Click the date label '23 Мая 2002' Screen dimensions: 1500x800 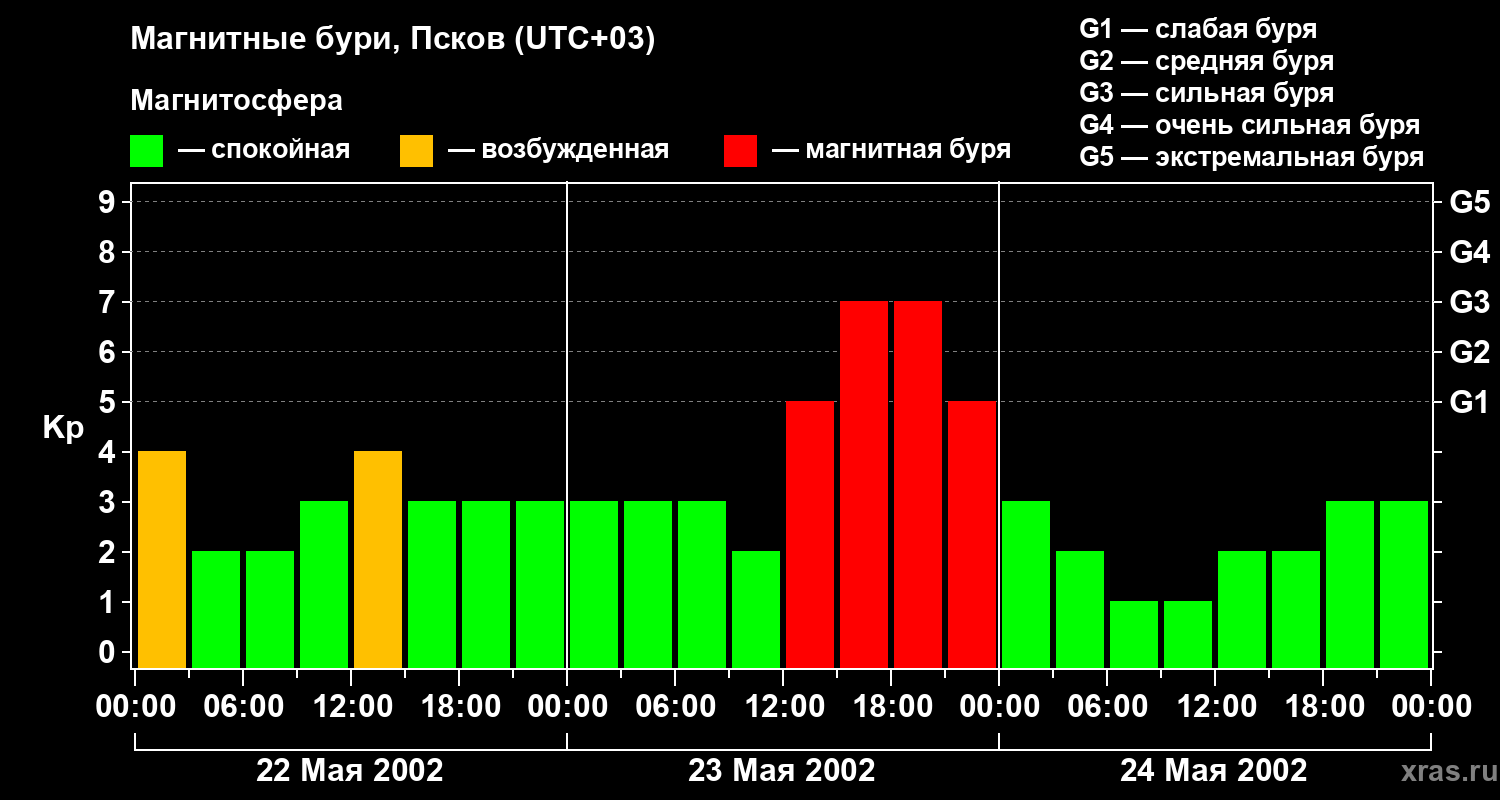(782, 771)
